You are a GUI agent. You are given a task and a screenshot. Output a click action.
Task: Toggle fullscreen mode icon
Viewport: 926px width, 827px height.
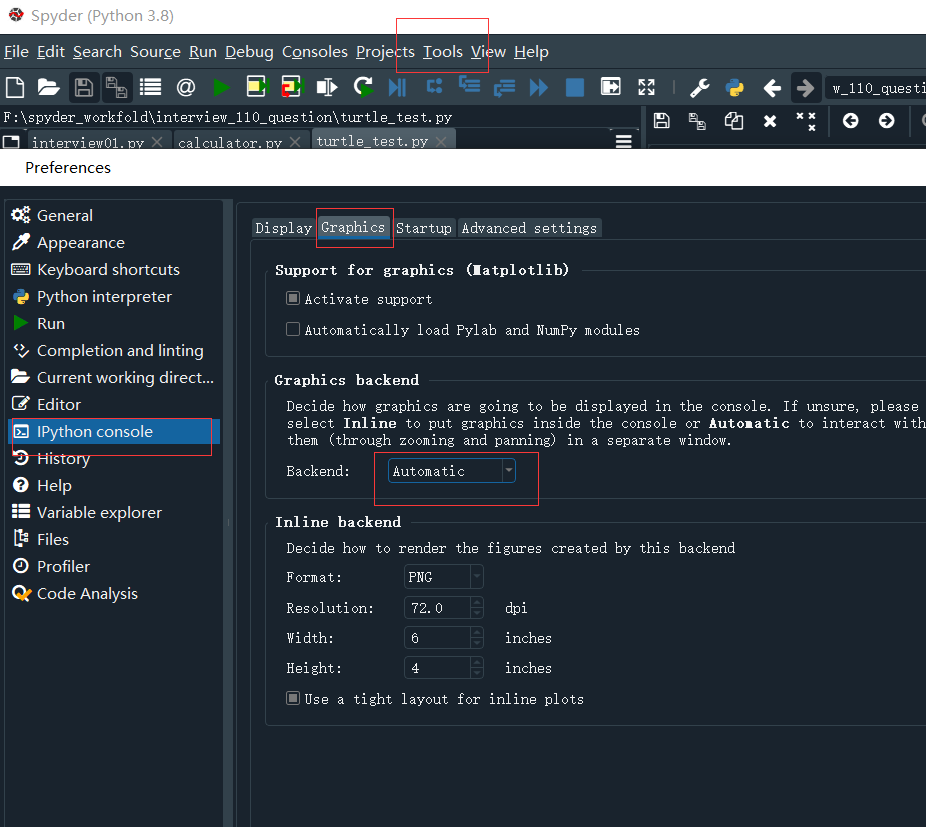coord(646,87)
